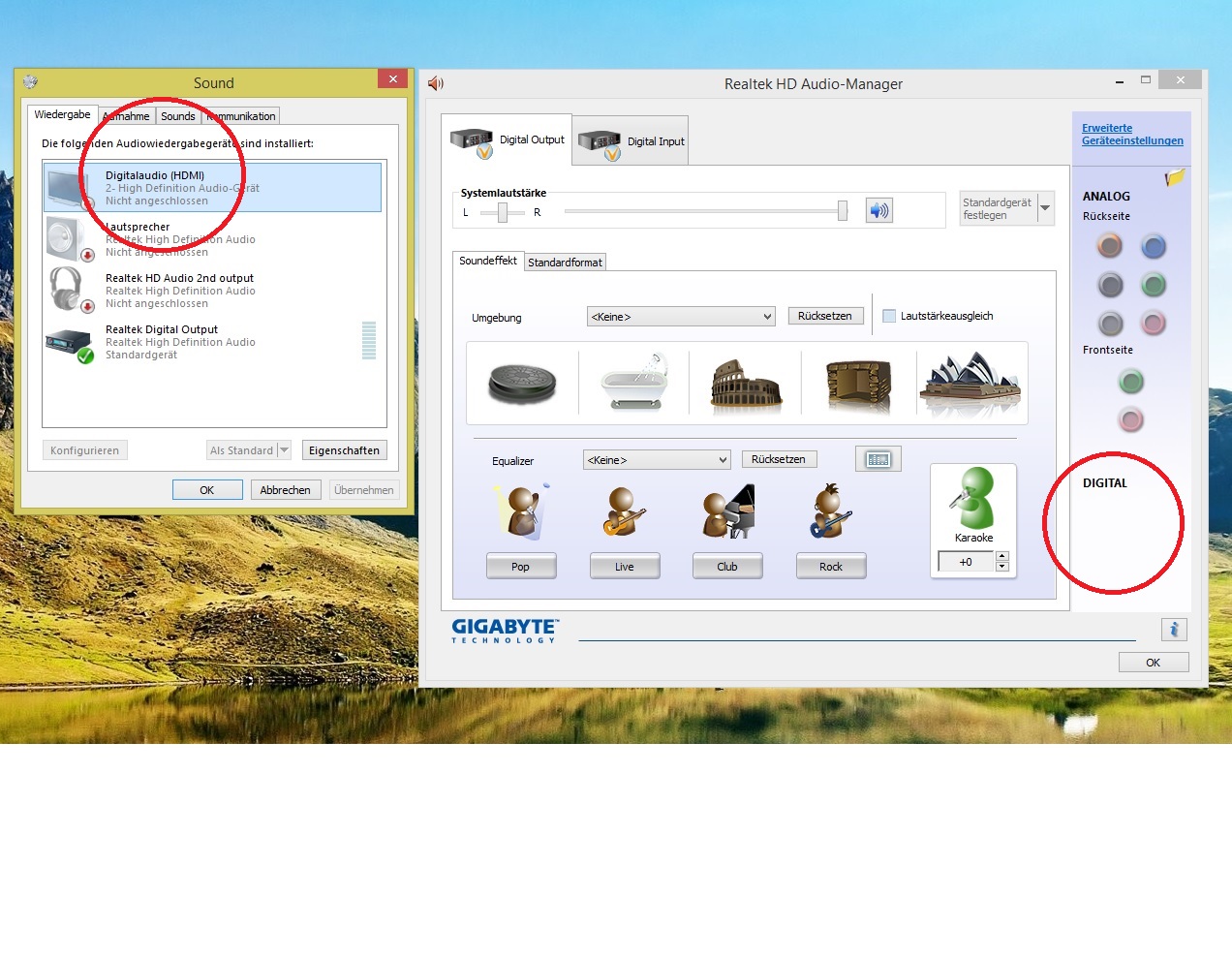Click the pink front panel jack
Viewport: 1232px width, 959px height.
pyautogui.click(x=1131, y=419)
